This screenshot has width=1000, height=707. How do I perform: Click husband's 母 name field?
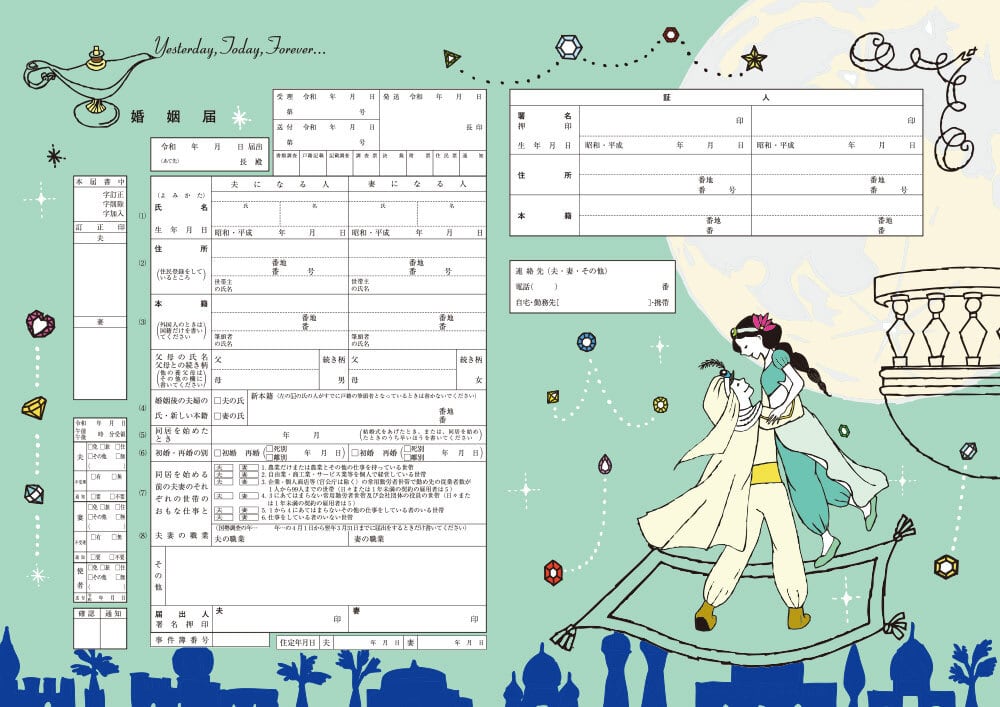click(265, 379)
